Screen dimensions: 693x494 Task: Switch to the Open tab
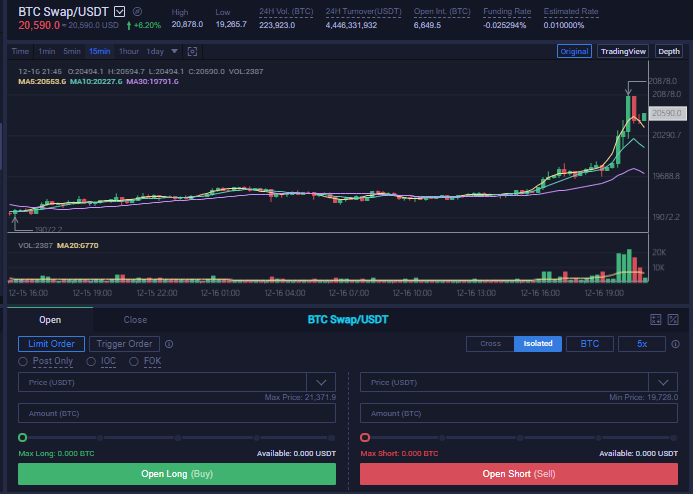(x=50, y=319)
